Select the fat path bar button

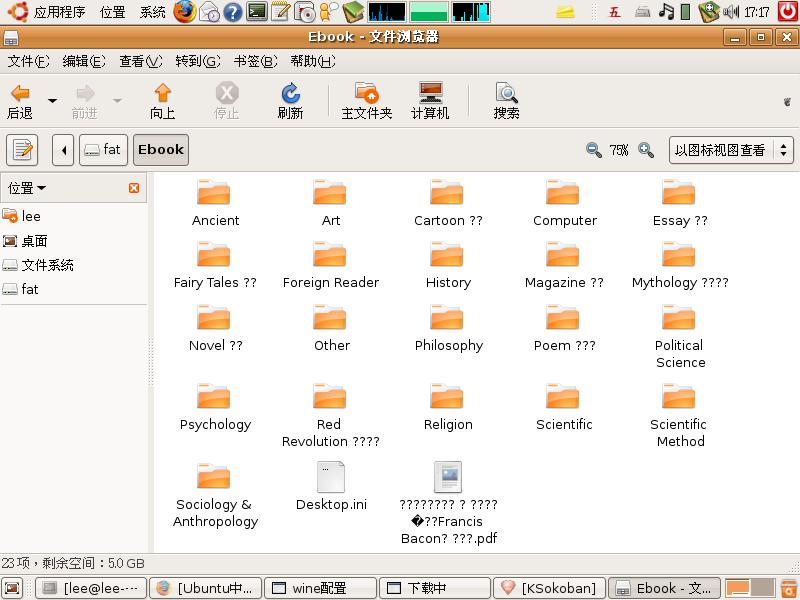click(103, 150)
